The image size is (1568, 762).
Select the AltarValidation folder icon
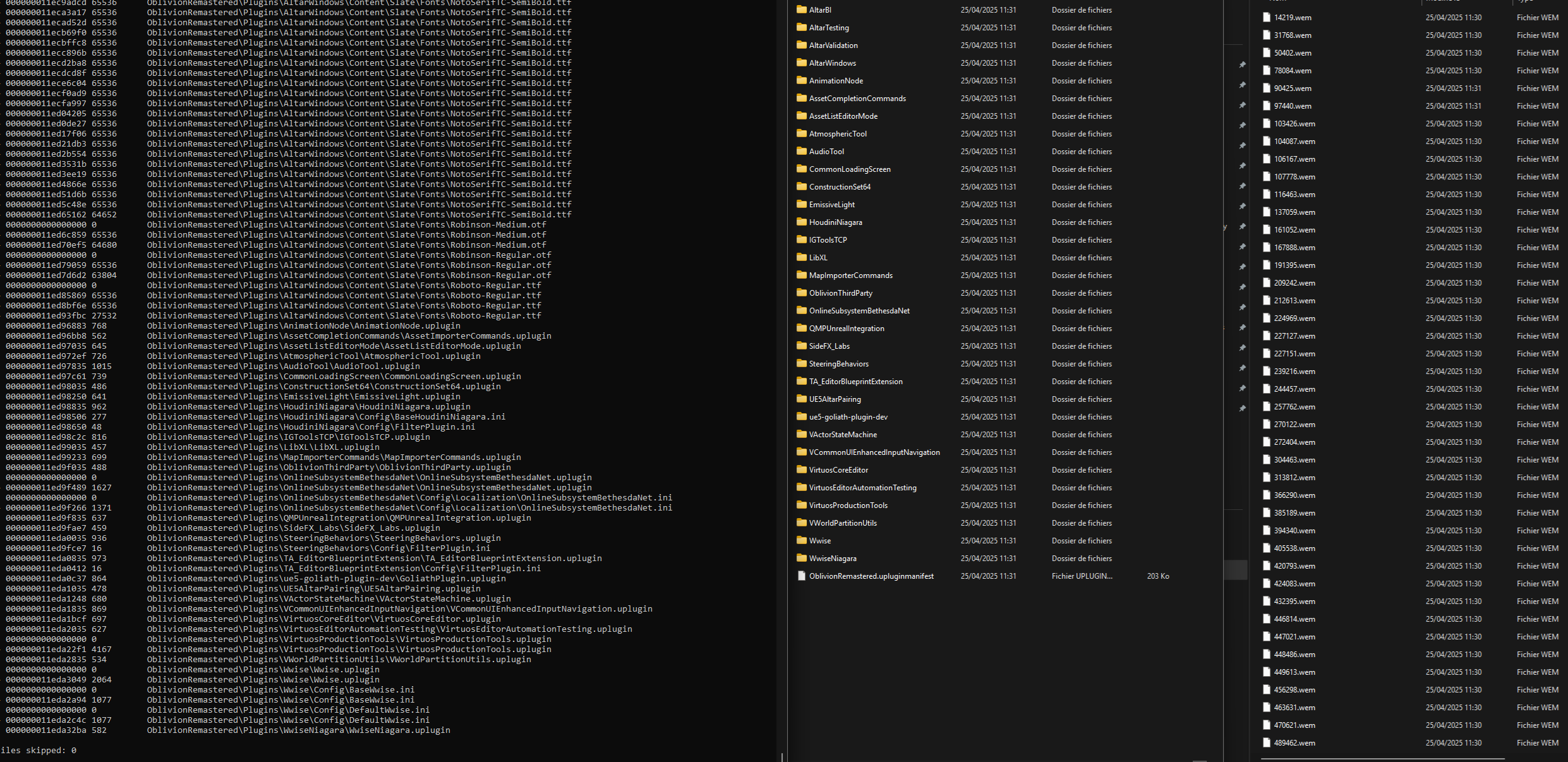coord(802,45)
